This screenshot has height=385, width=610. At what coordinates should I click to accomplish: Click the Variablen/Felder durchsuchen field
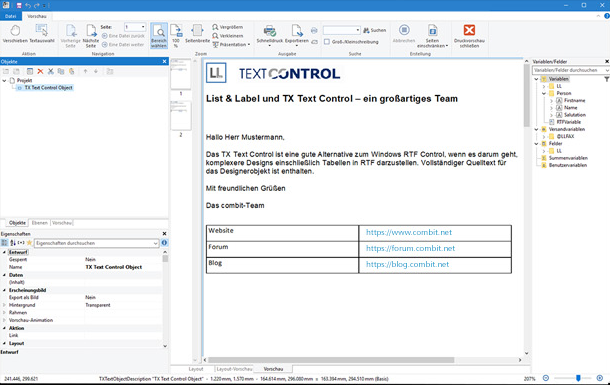click(x=571, y=70)
